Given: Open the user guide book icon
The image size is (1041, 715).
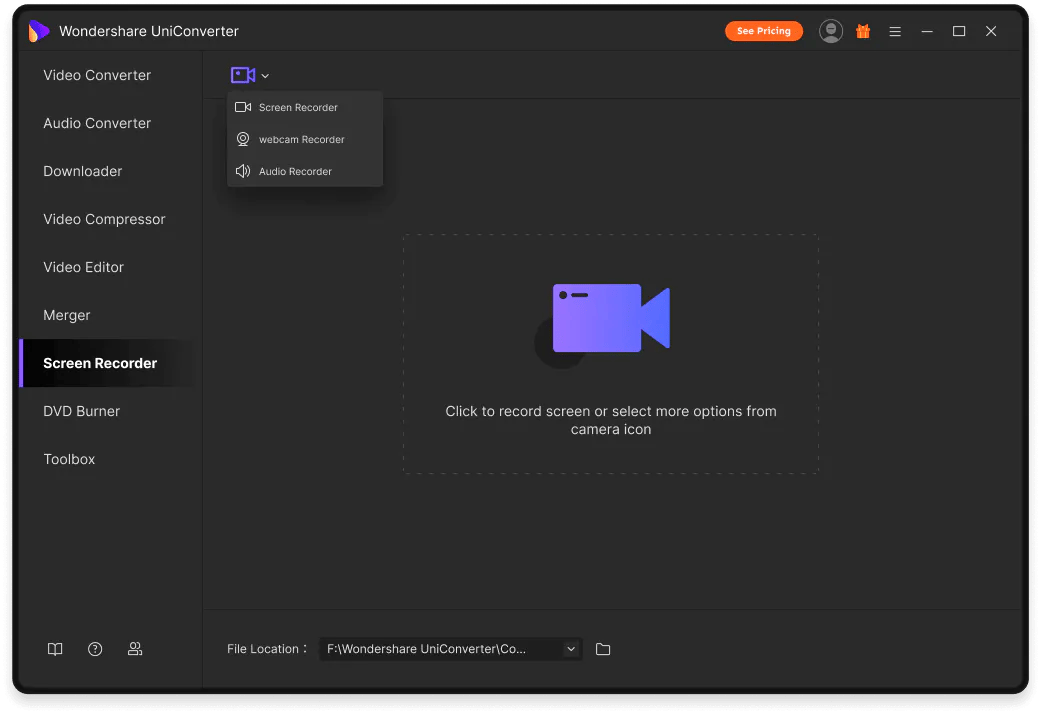Looking at the screenshot, I should click(x=55, y=649).
